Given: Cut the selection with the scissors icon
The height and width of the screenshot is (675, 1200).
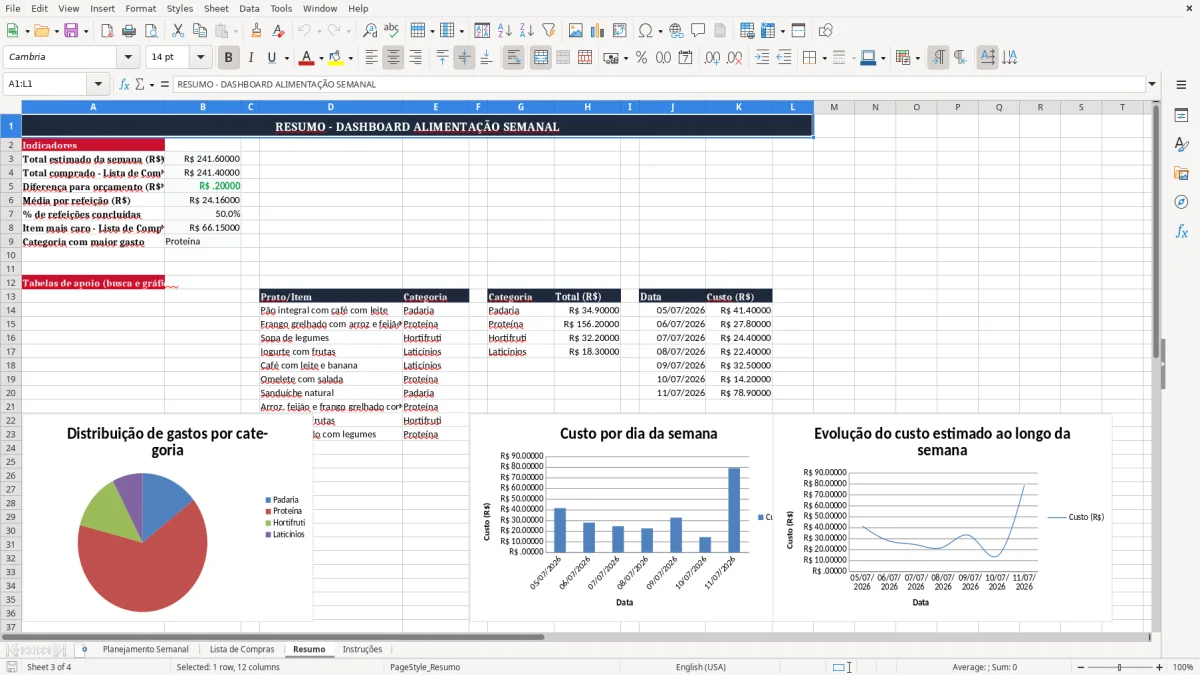Looking at the screenshot, I should click(x=177, y=31).
